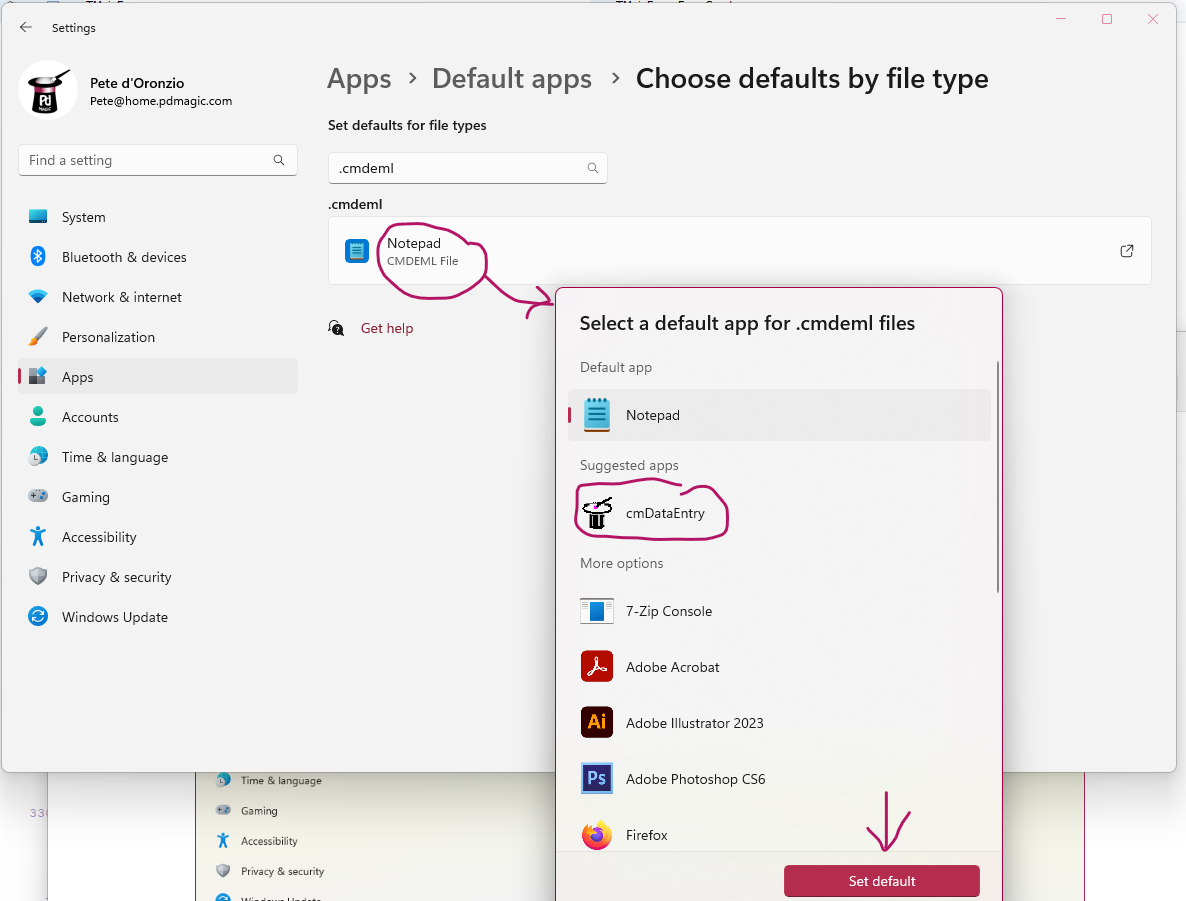Select Time & language in the front Settings sidebar
The width and height of the screenshot is (1186, 901).
click(157, 457)
